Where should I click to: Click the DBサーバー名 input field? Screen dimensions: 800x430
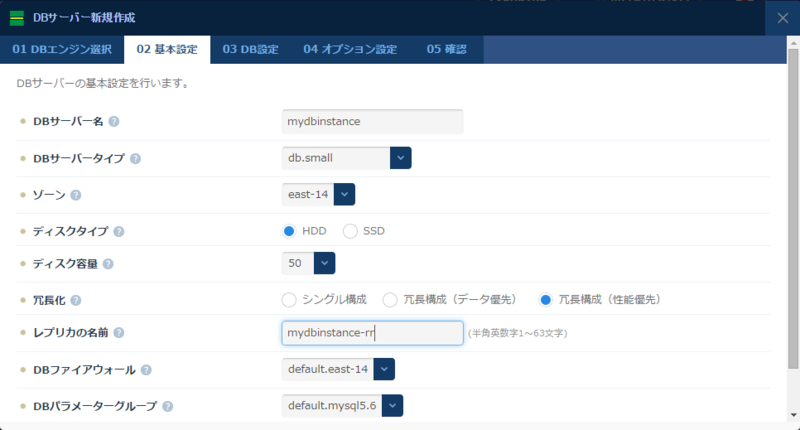pos(372,121)
